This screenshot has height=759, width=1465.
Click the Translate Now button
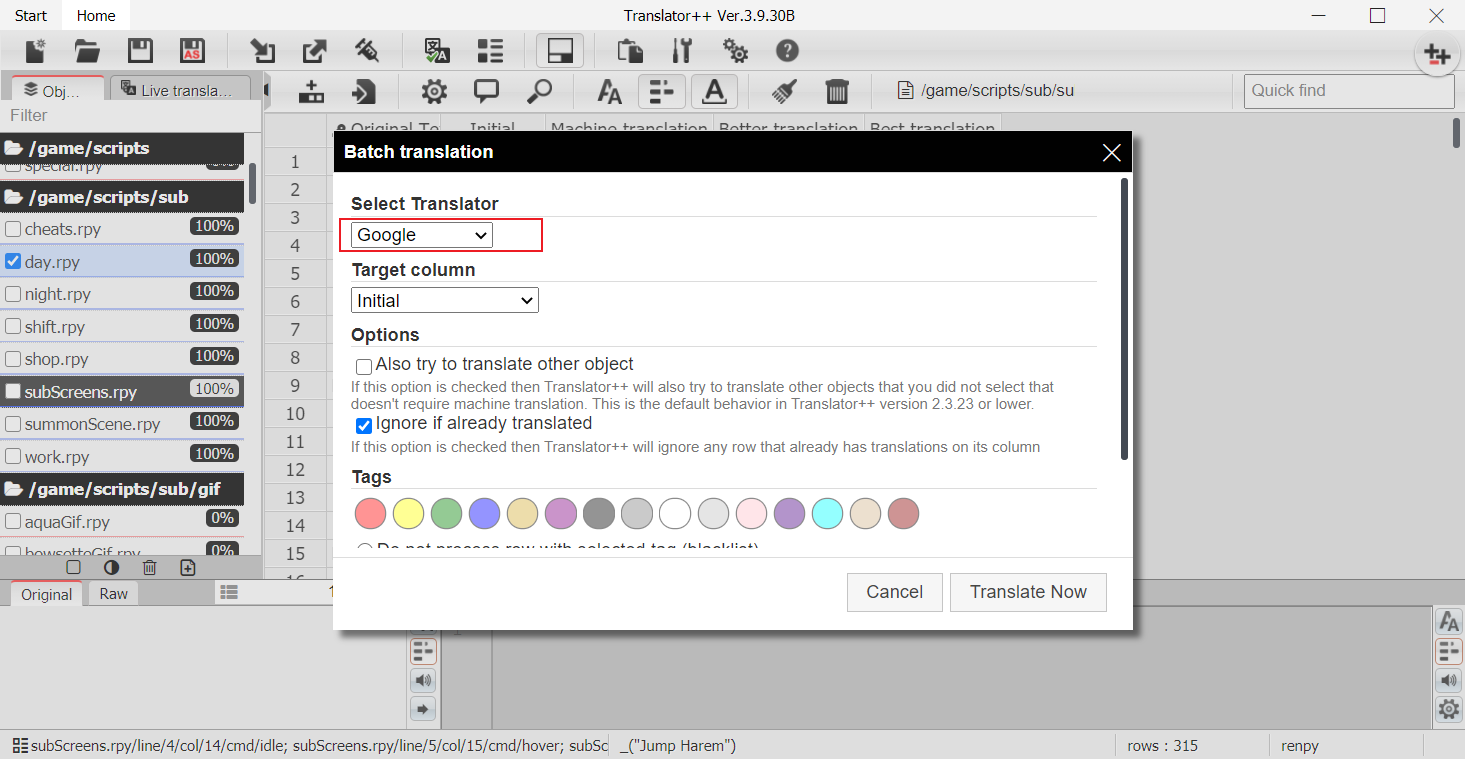[1028, 592]
